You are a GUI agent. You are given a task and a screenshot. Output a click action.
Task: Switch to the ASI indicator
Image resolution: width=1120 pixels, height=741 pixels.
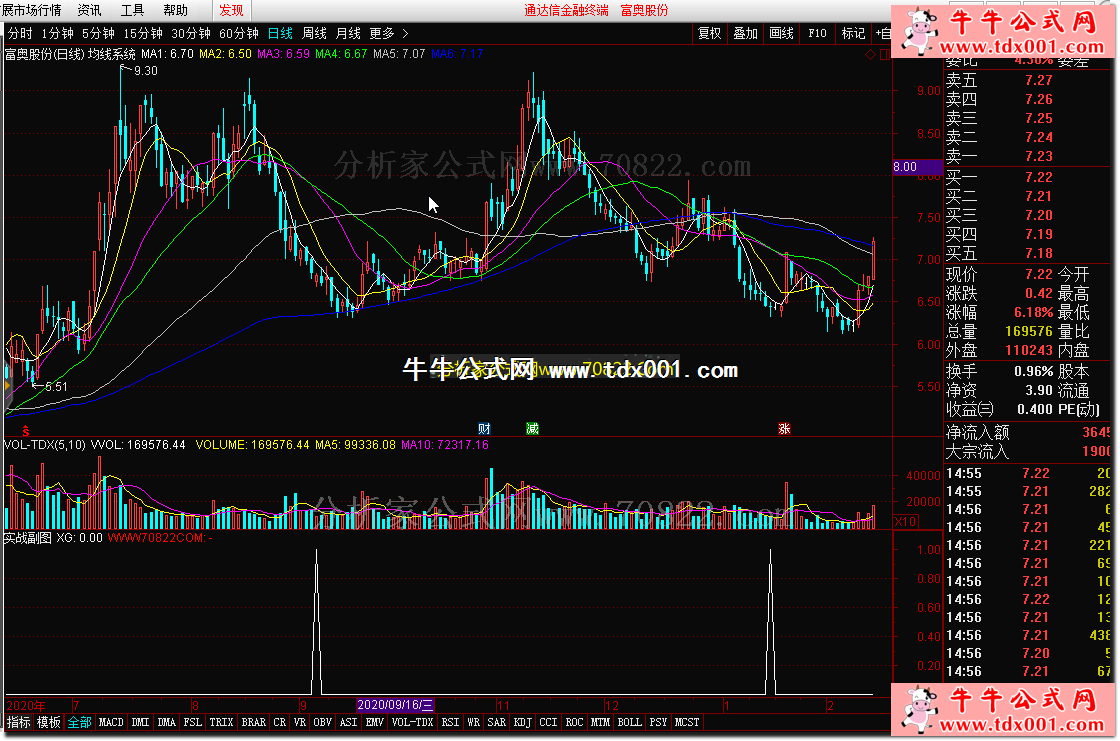[349, 722]
